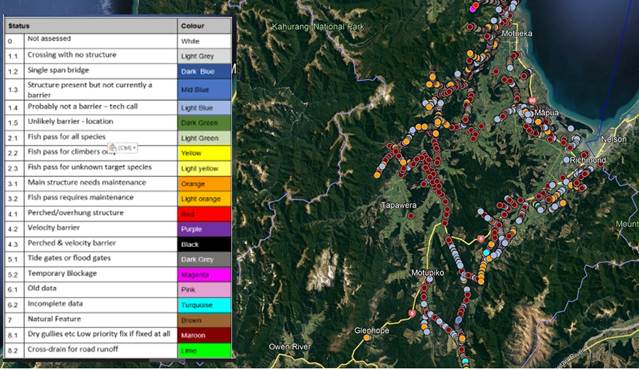Select the White colour cell
This screenshot has width=639, height=369.
204,41
